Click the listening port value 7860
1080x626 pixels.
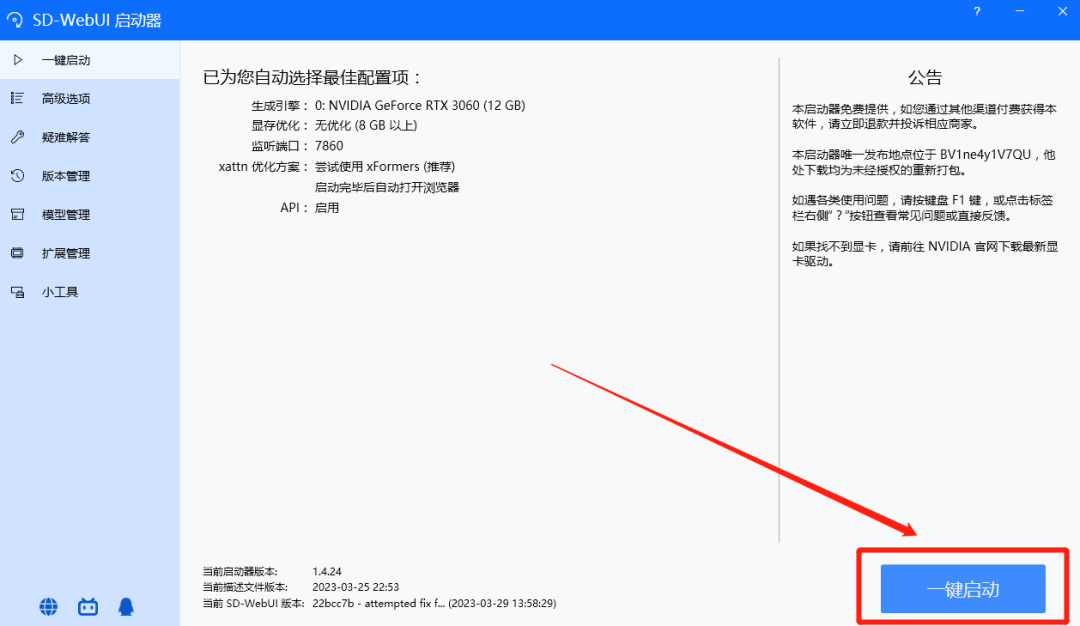pyautogui.click(x=329, y=146)
